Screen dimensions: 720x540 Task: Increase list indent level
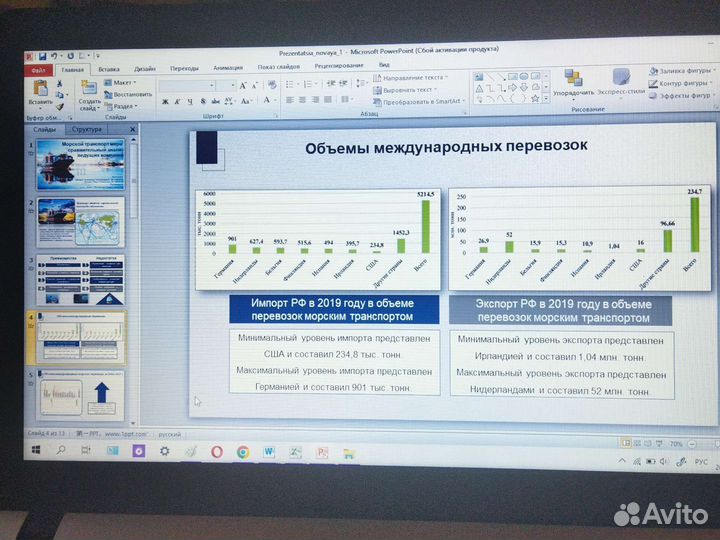pyautogui.click(x=343, y=83)
